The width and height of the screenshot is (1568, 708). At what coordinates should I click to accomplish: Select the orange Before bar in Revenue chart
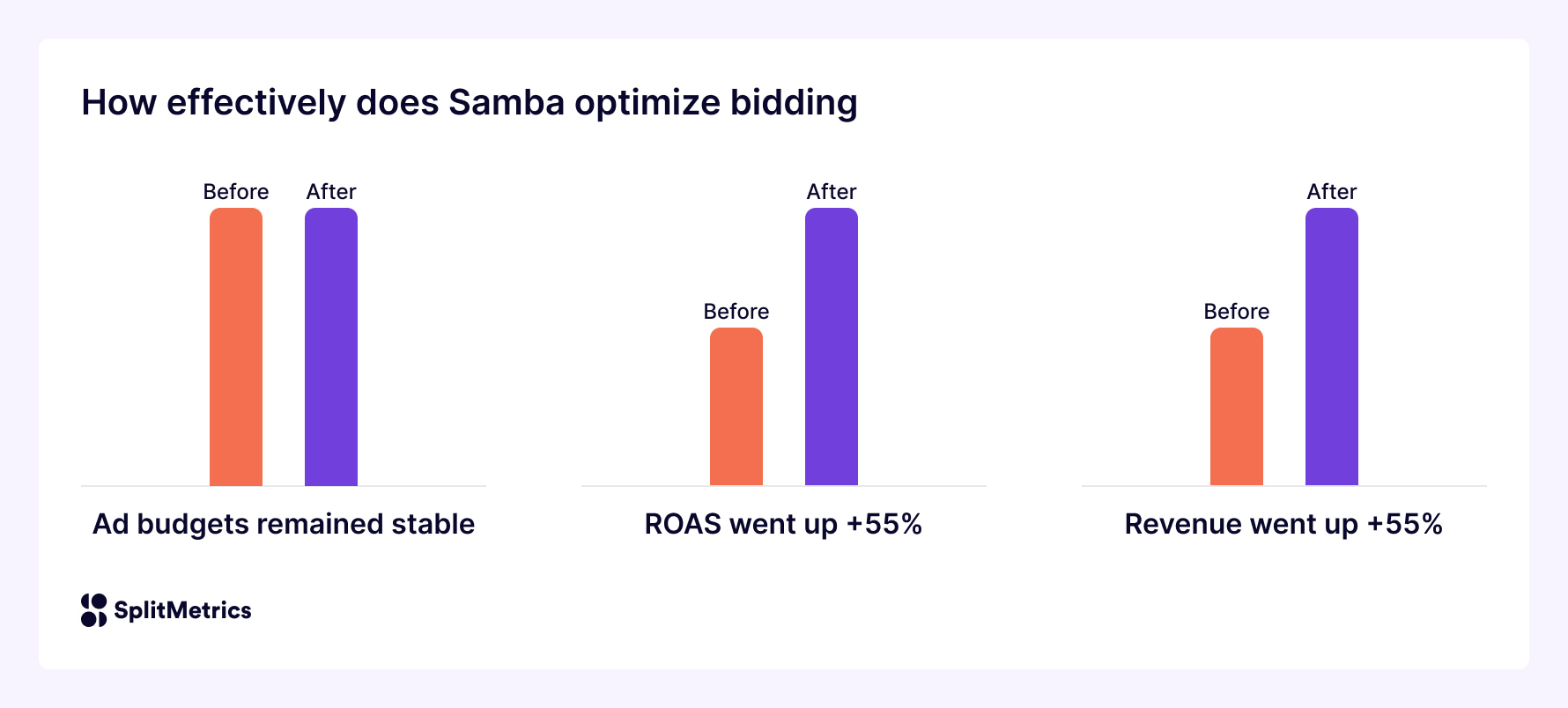tap(1237, 407)
